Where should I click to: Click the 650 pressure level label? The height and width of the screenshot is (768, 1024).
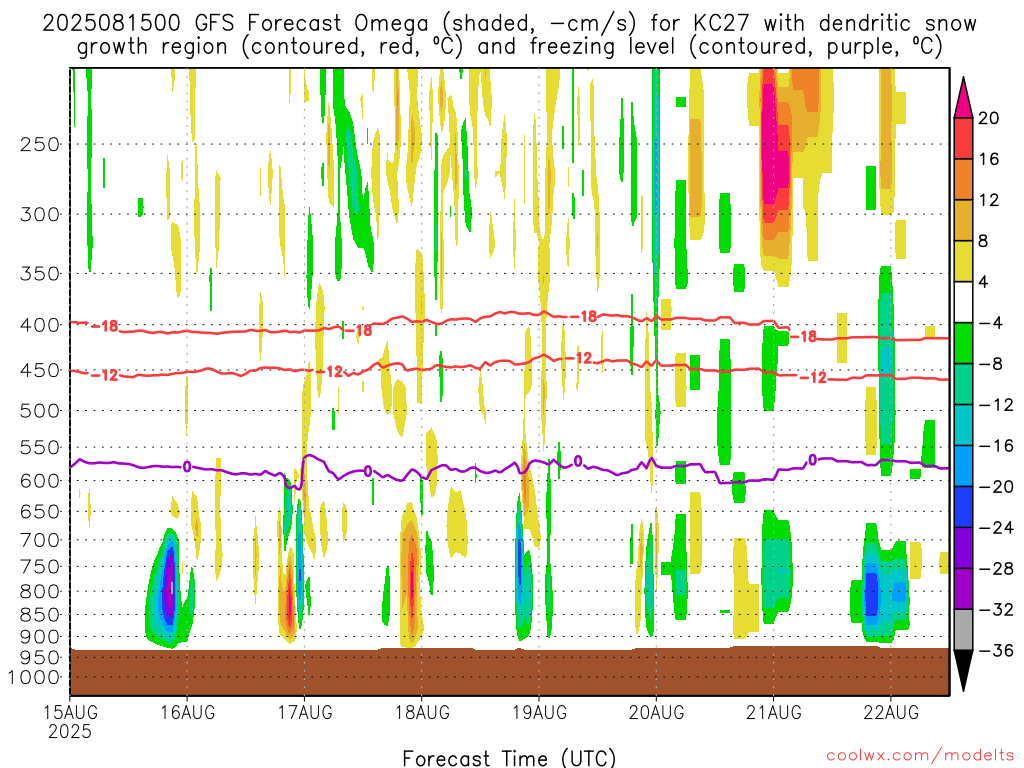tap(40, 511)
